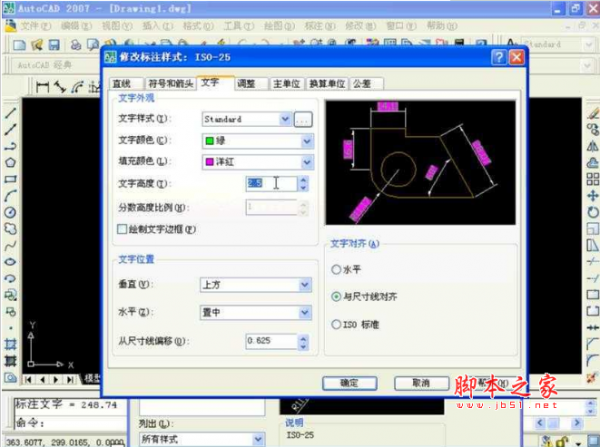Open 修改 menu
The image size is (600, 447).
360,26
